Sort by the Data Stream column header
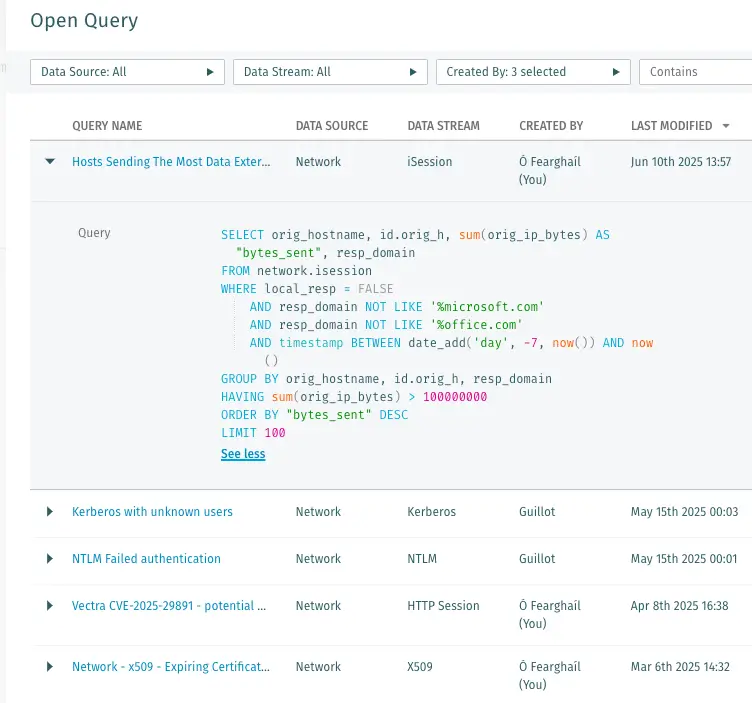752x703 pixels. click(444, 126)
